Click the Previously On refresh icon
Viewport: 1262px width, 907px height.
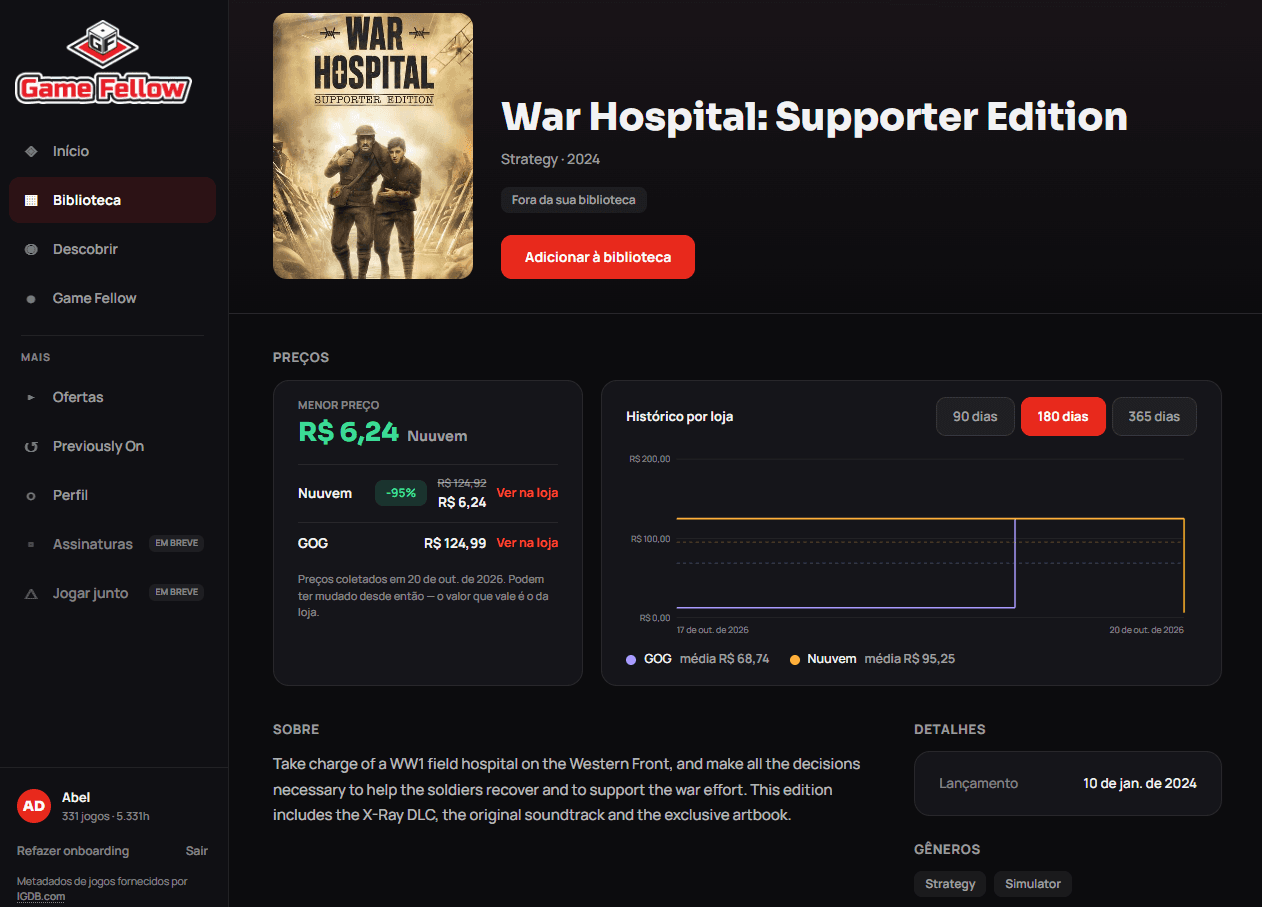pos(31,446)
